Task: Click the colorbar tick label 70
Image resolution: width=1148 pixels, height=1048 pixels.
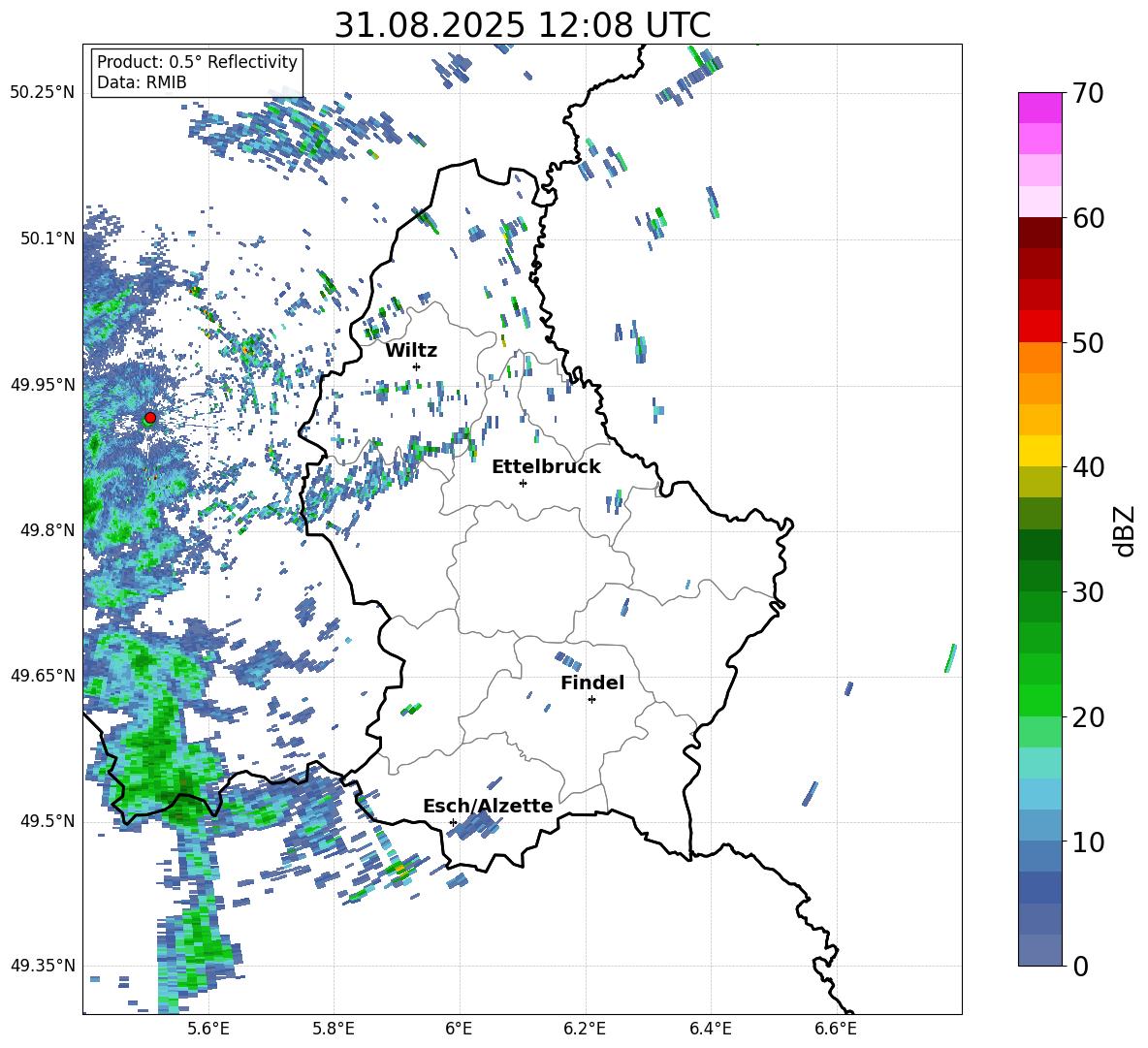Action: (1088, 94)
